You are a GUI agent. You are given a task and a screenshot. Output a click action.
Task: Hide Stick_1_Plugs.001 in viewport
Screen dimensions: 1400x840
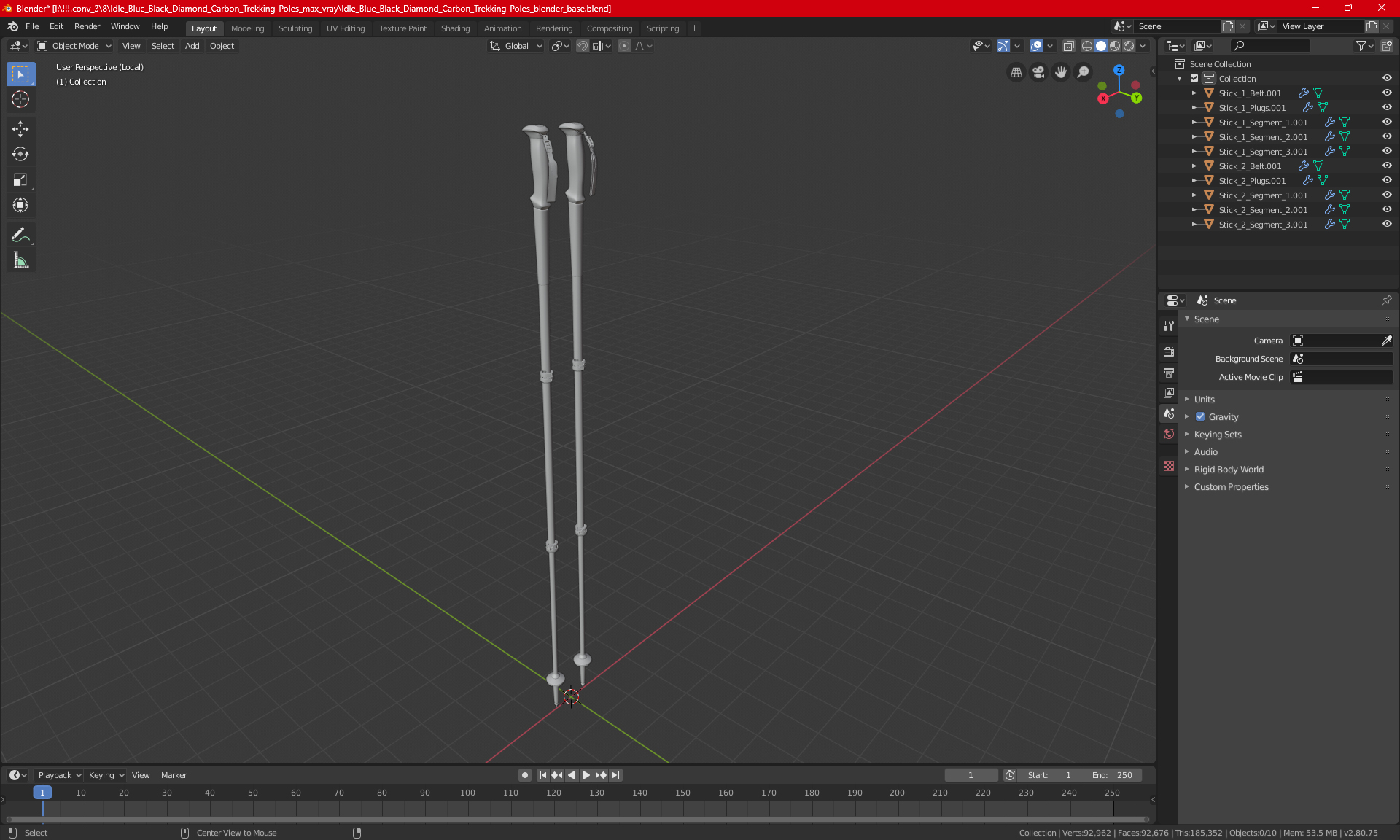[x=1387, y=108]
